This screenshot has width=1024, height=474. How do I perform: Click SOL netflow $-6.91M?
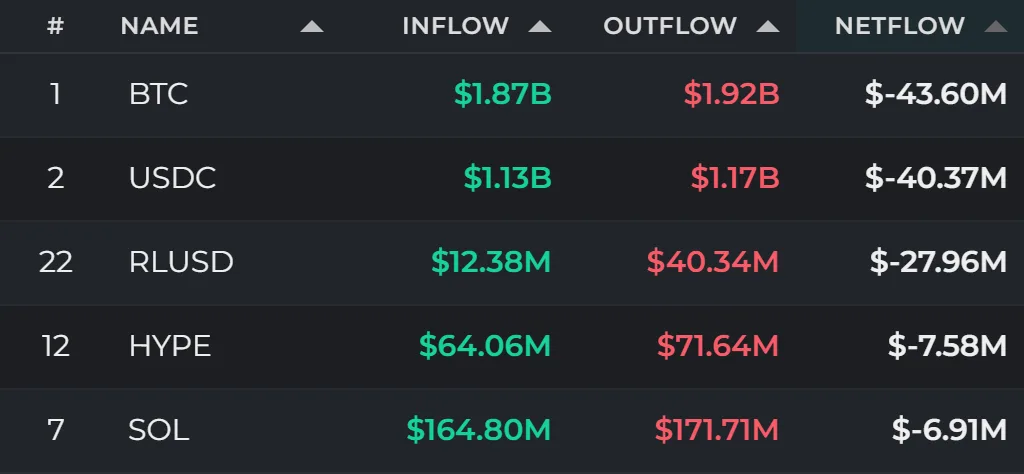(950, 430)
